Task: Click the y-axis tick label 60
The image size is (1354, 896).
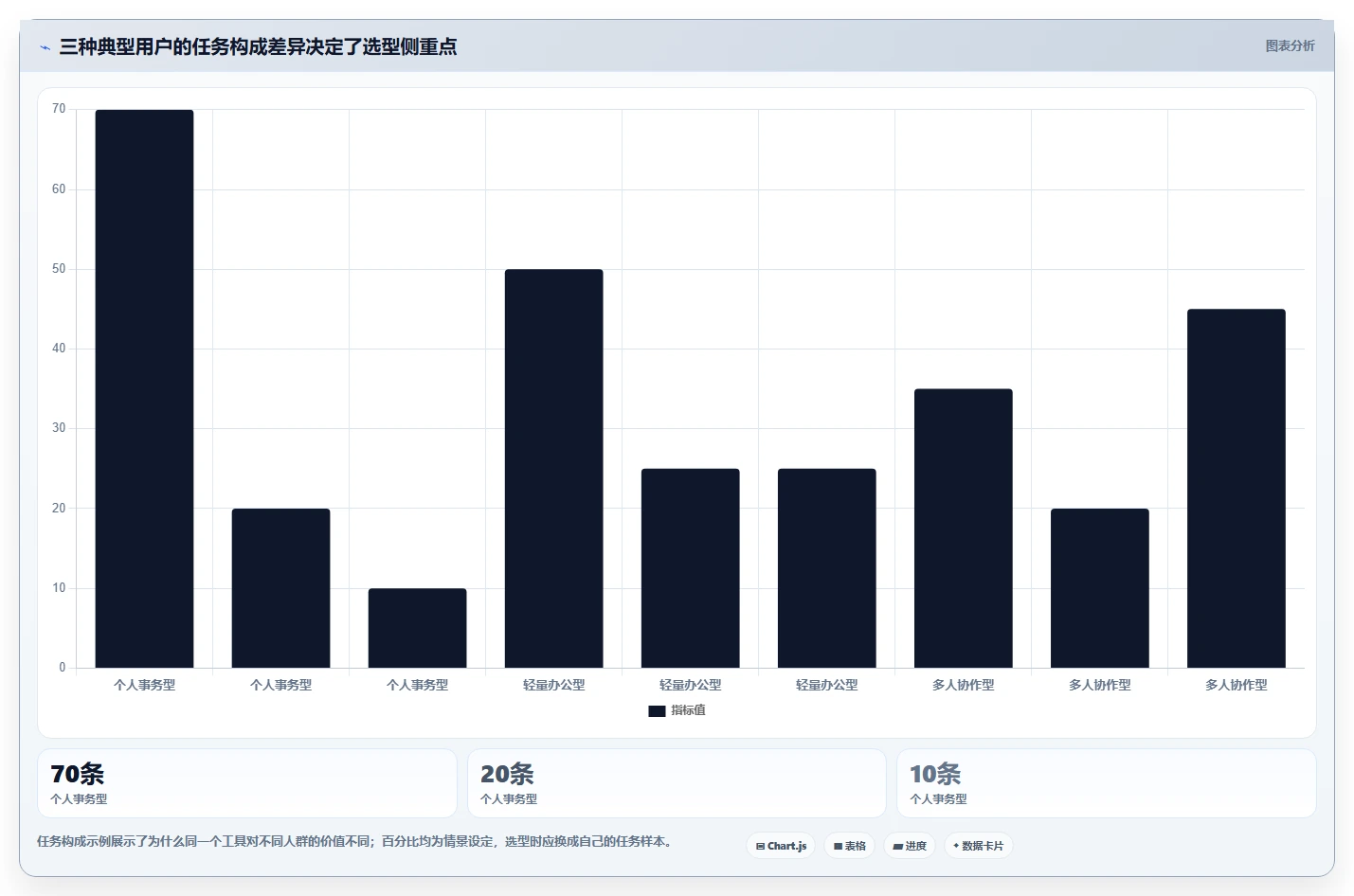Action: point(59,189)
